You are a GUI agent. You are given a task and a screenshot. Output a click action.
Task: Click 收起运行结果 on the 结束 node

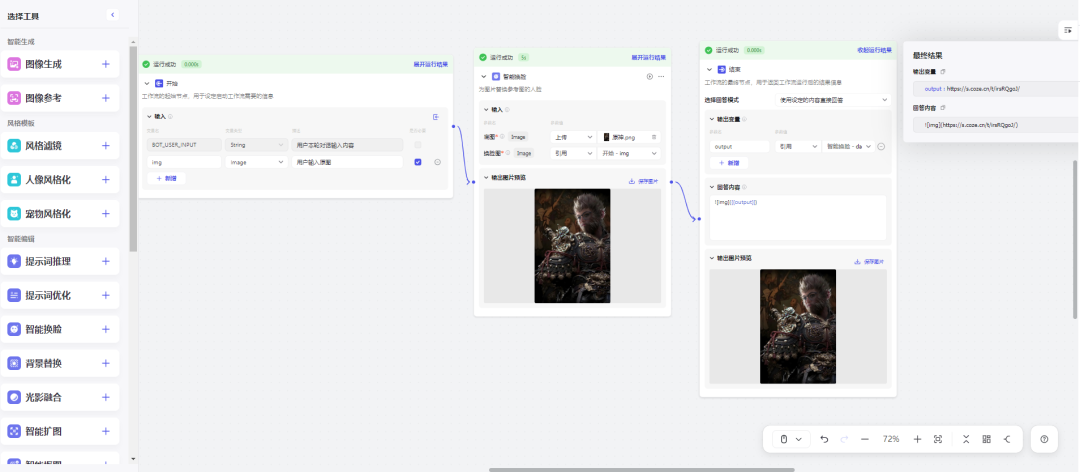click(874, 50)
